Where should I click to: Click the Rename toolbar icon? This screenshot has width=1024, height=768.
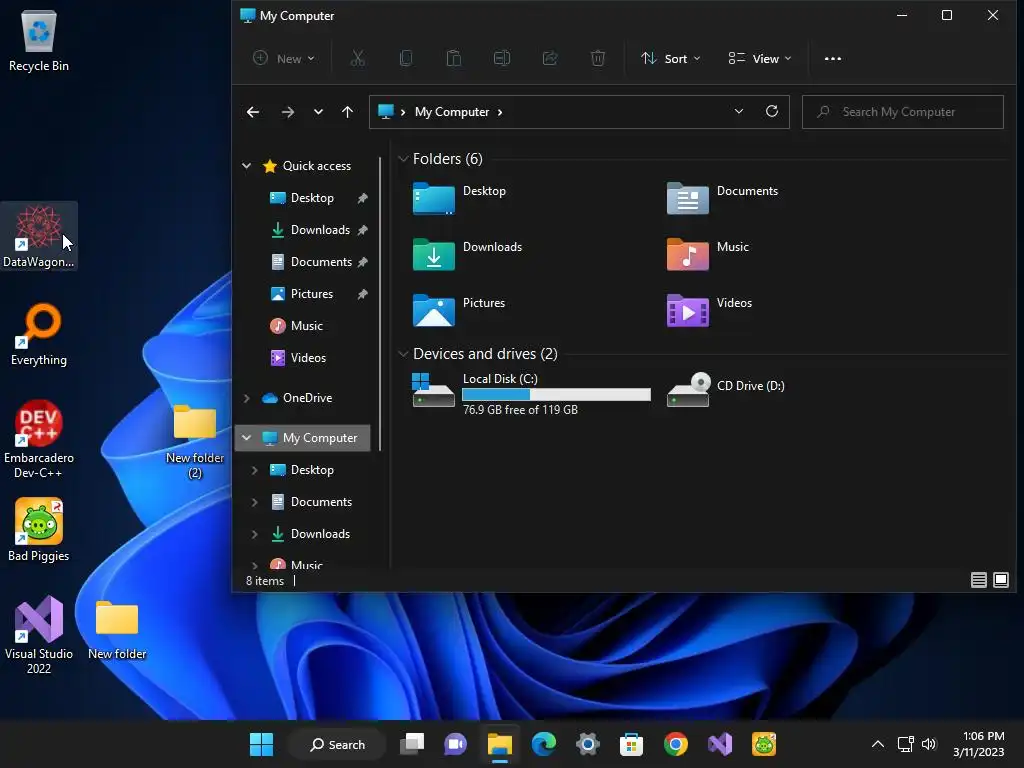tap(502, 59)
